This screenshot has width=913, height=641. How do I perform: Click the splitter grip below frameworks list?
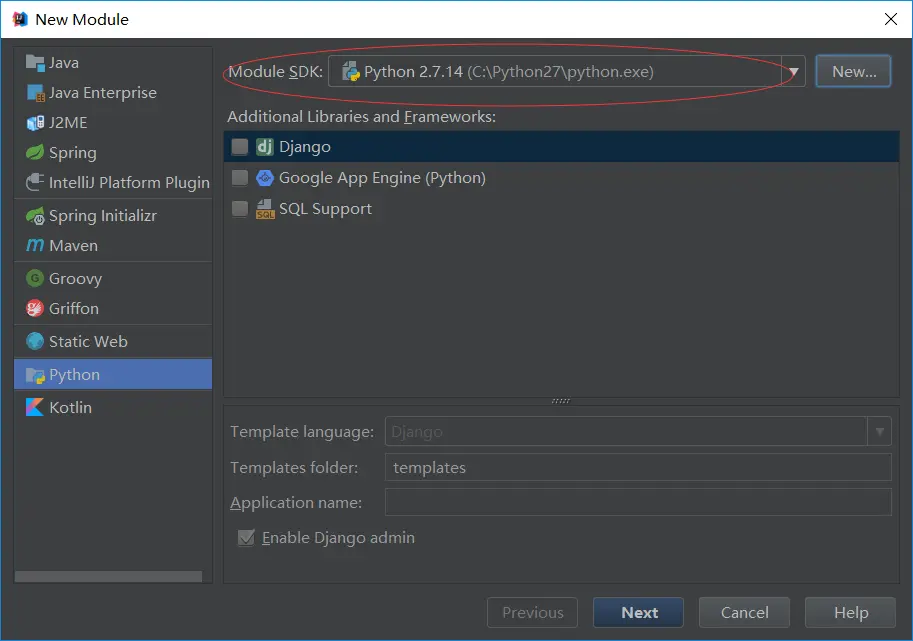click(x=561, y=401)
